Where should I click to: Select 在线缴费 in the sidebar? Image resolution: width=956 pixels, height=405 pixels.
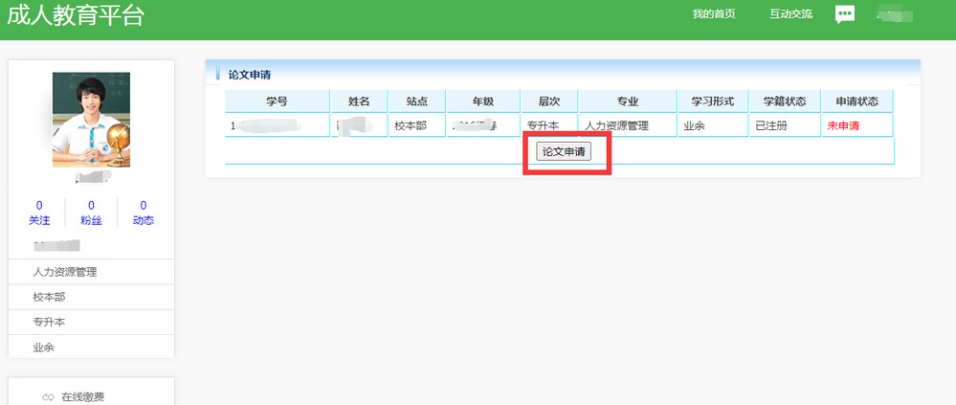pyautogui.click(x=82, y=397)
